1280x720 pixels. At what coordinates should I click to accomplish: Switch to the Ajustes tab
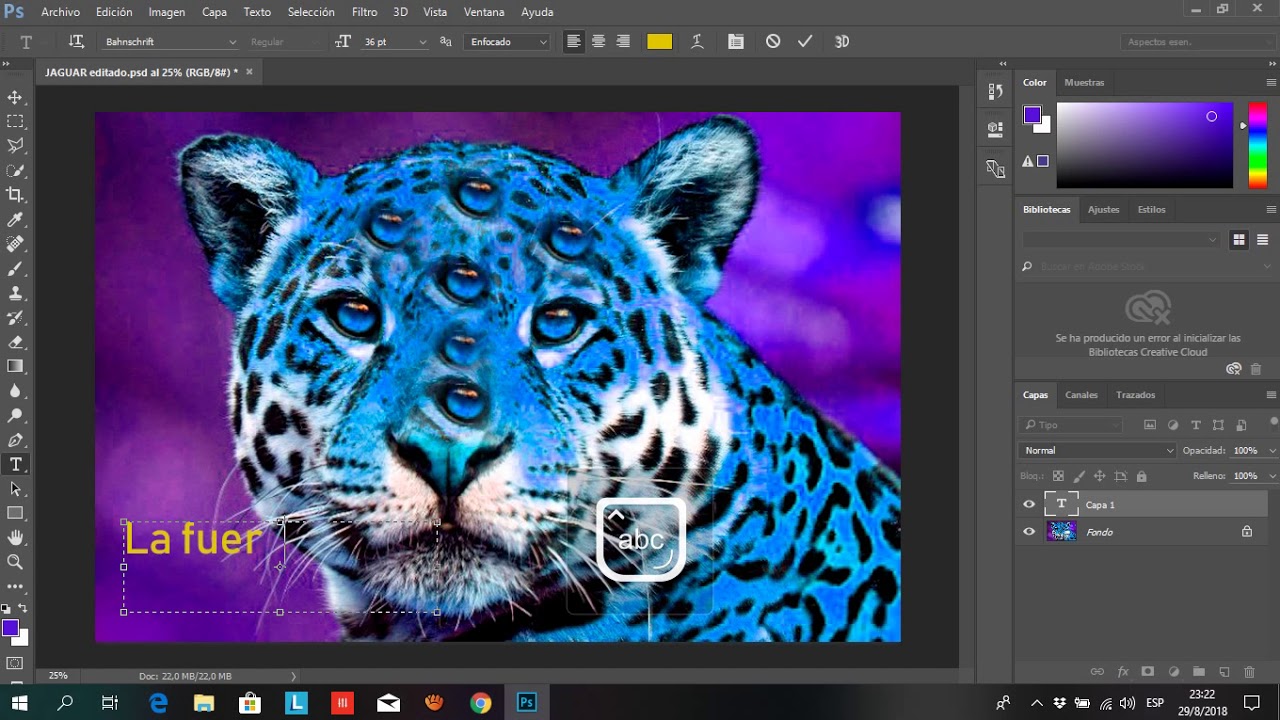tap(1103, 210)
